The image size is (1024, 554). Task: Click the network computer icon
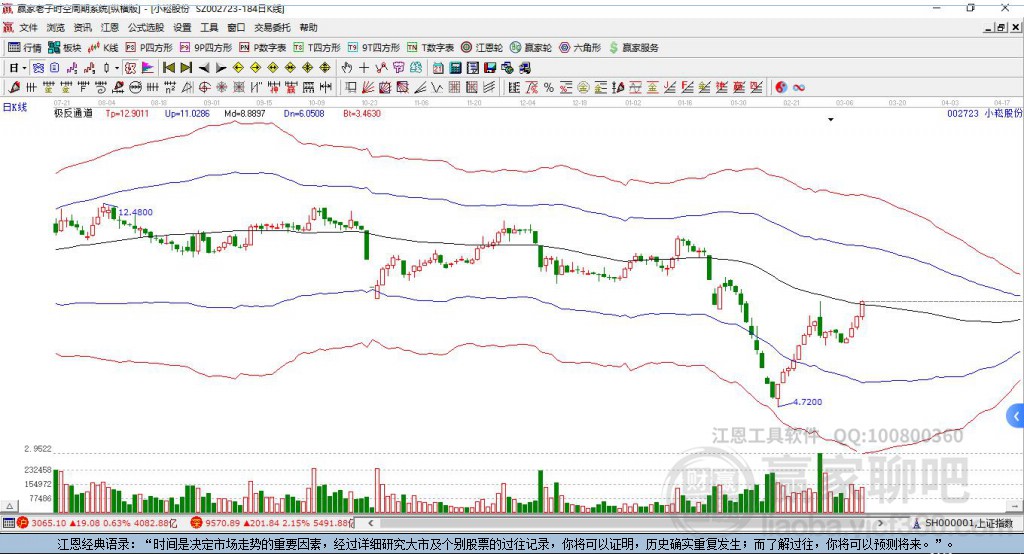click(507, 68)
